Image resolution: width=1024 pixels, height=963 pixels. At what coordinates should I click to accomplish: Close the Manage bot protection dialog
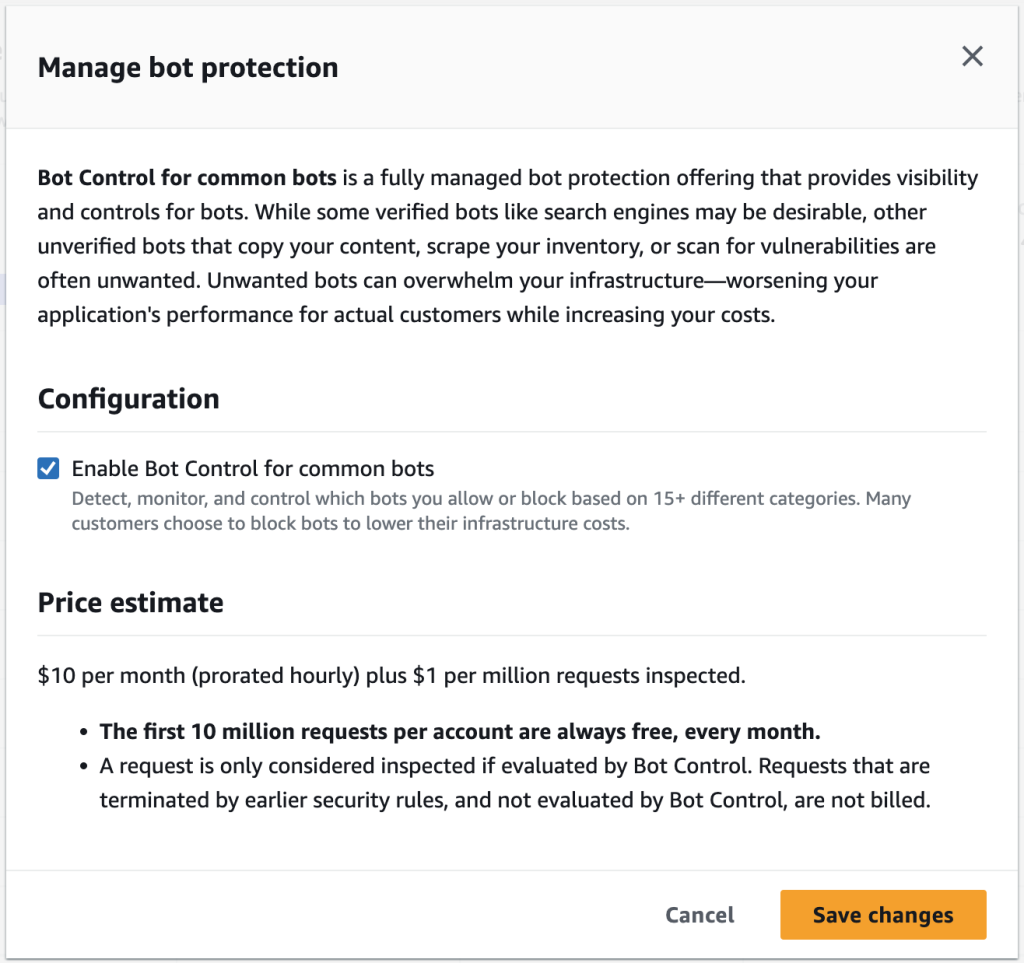tap(972, 56)
